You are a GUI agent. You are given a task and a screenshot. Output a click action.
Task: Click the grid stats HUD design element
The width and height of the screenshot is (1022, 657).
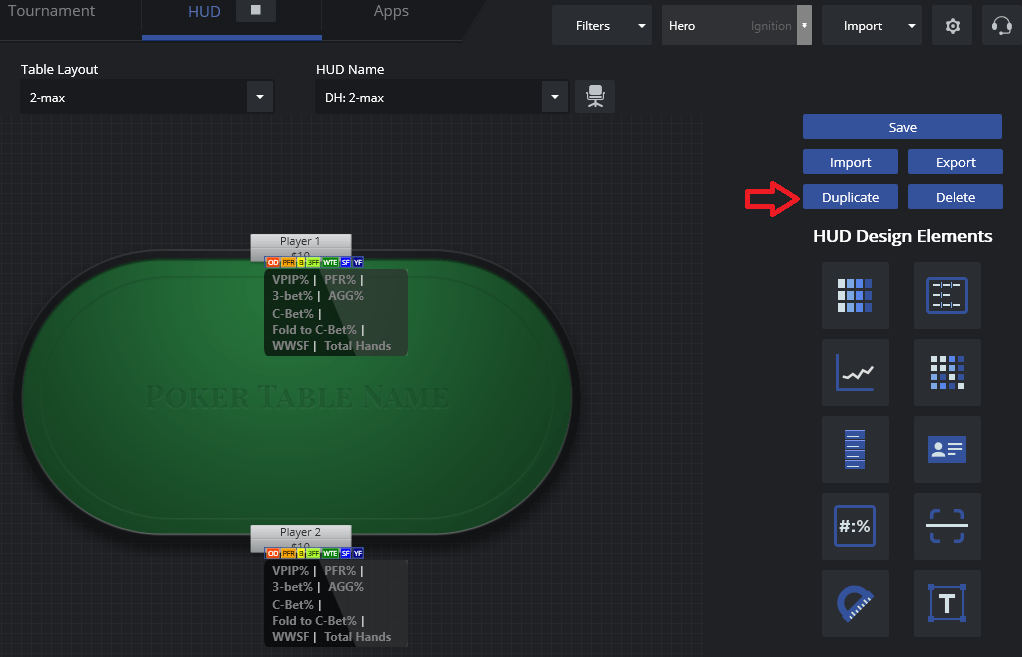click(x=854, y=295)
